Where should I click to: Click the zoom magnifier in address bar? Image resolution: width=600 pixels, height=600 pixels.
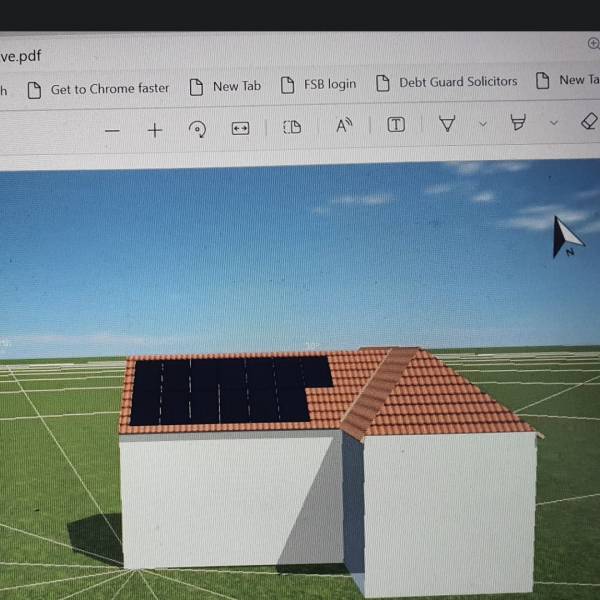(x=593, y=44)
